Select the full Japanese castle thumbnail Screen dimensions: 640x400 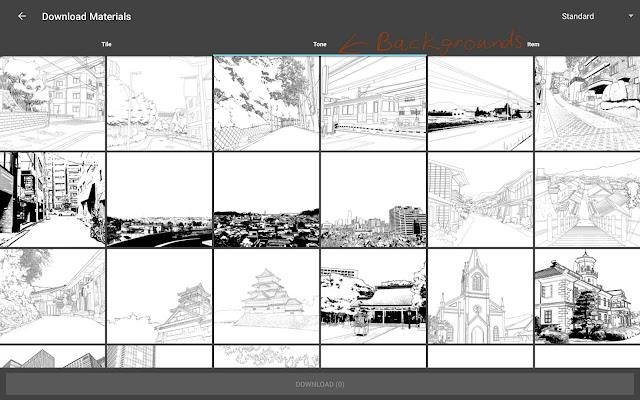pyautogui.click(x=266, y=296)
